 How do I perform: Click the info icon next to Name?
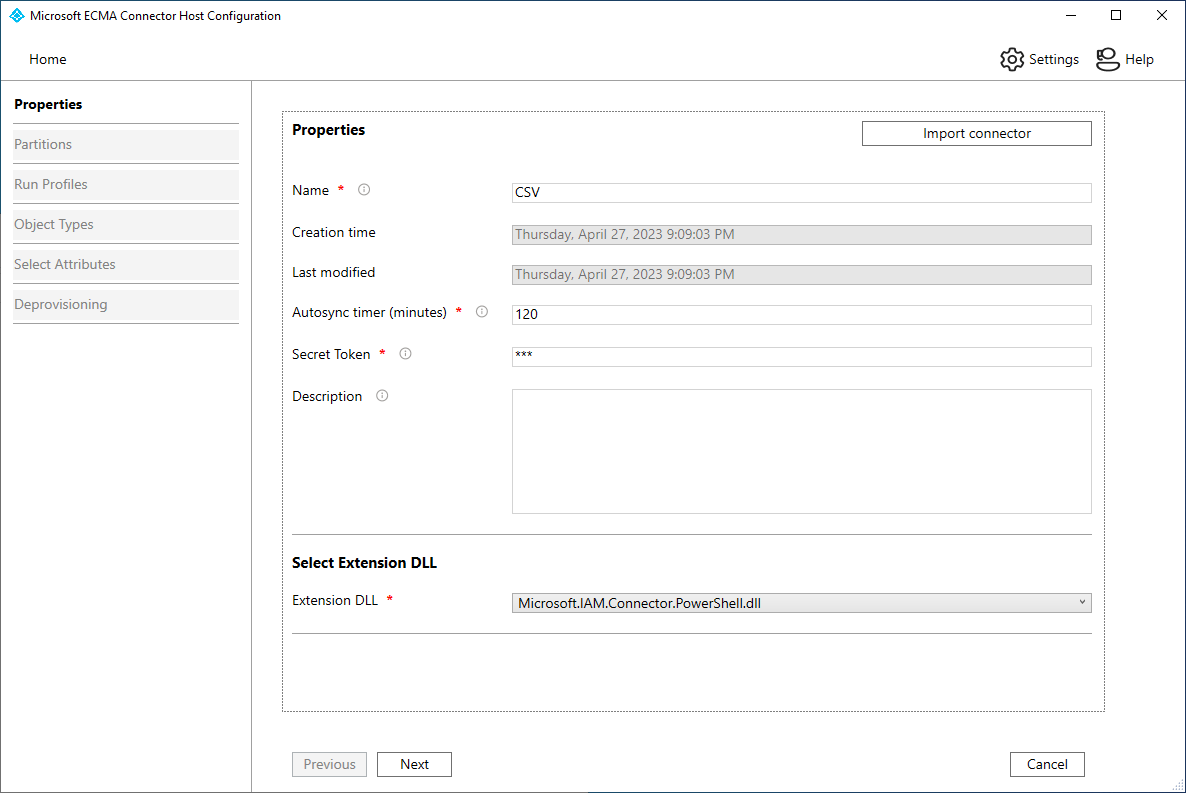(x=364, y=190)
